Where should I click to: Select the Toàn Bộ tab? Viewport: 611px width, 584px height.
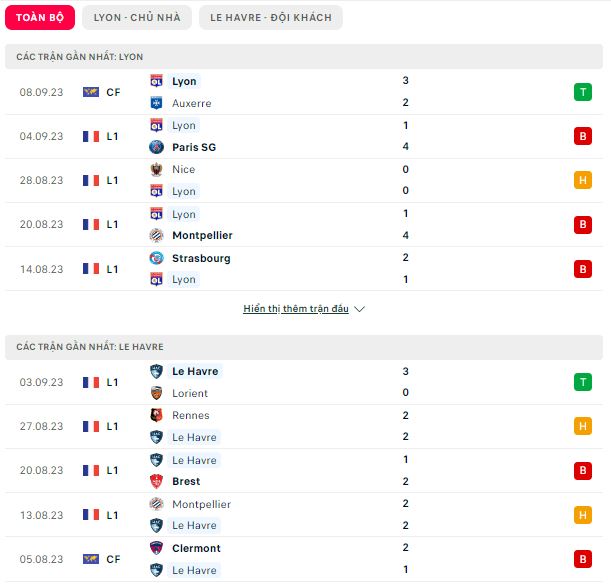40,18
